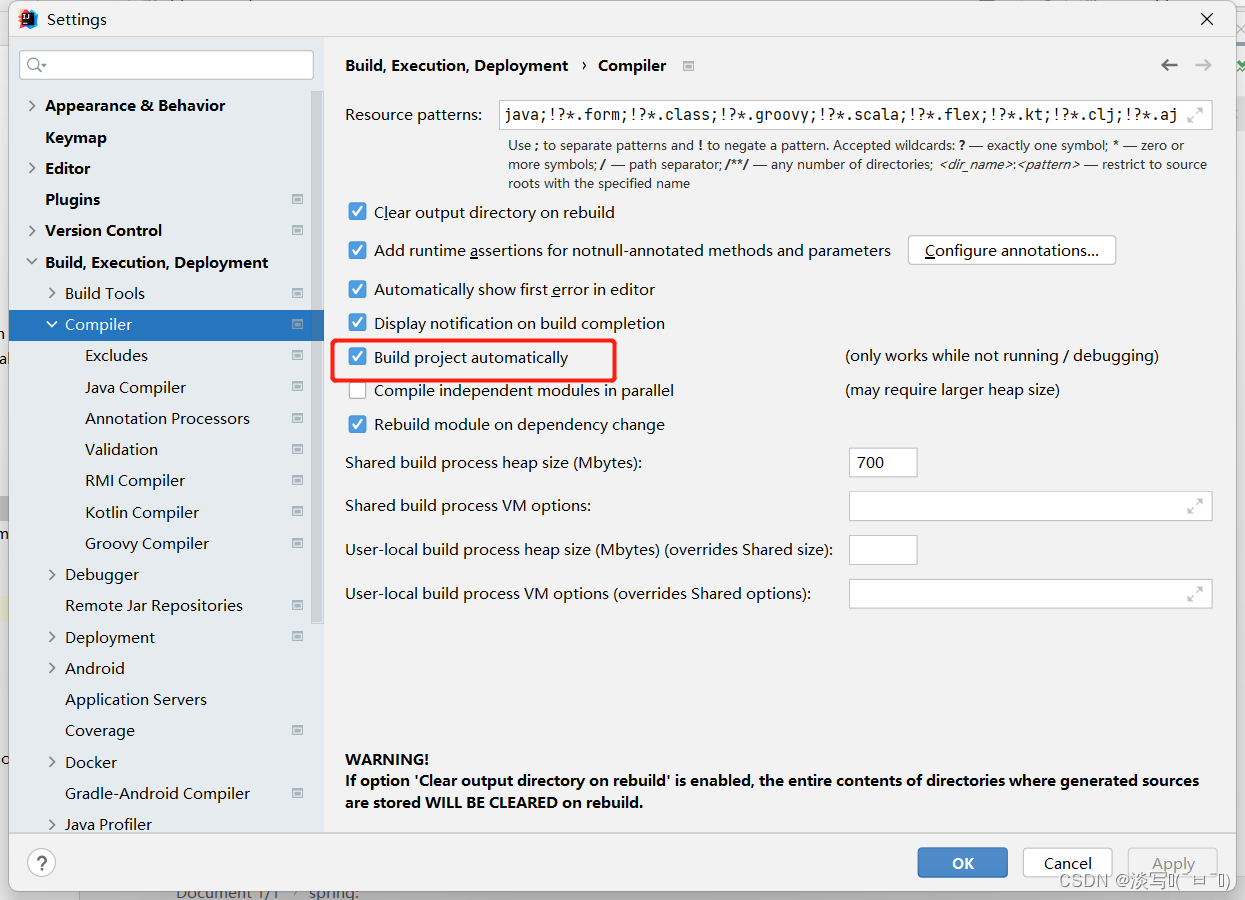The height and width of the screenshot is (900, 1245).
Task: Open help with the question mark icon
Action: 41,863
